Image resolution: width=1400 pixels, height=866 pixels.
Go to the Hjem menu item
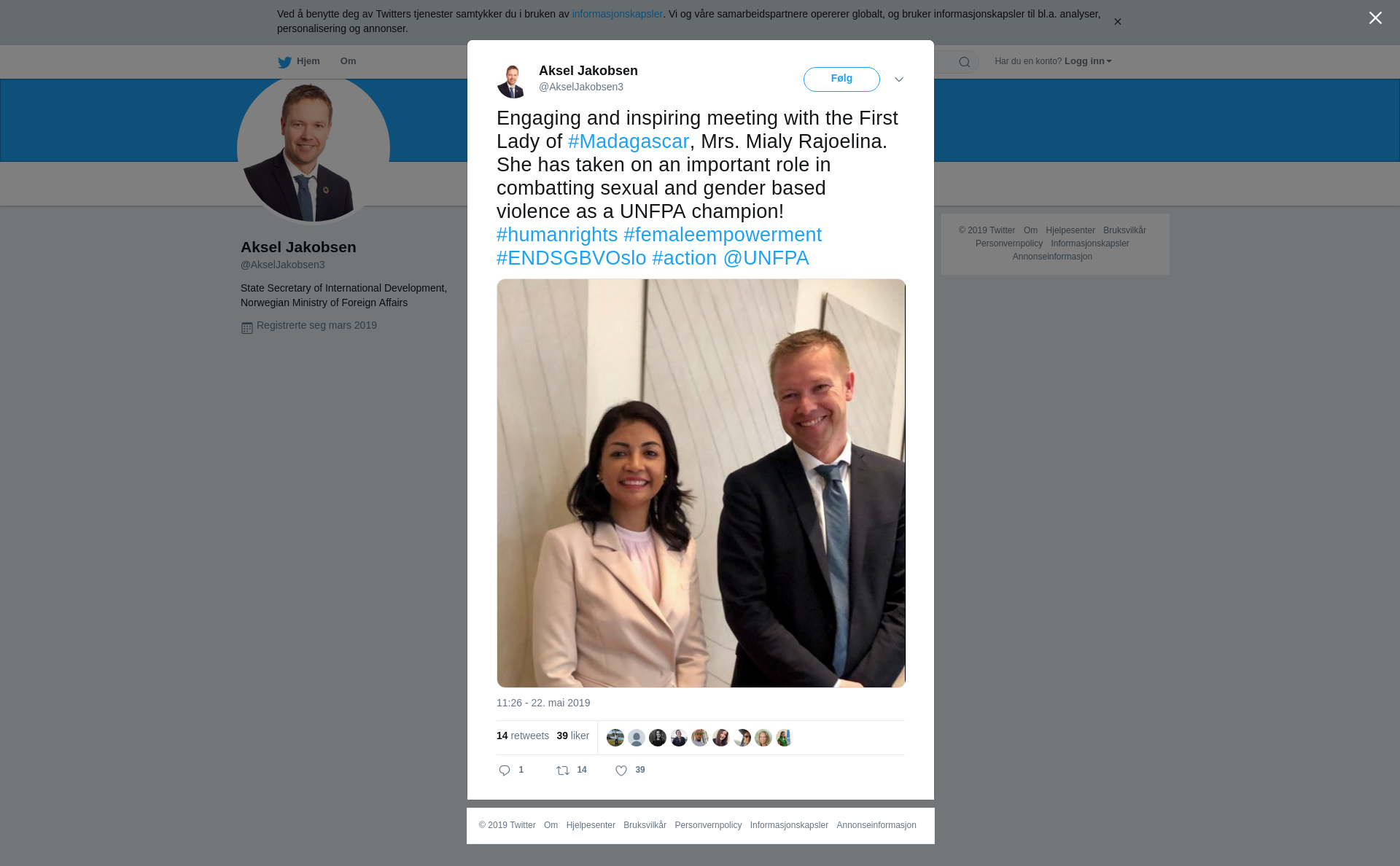(308, 61)
